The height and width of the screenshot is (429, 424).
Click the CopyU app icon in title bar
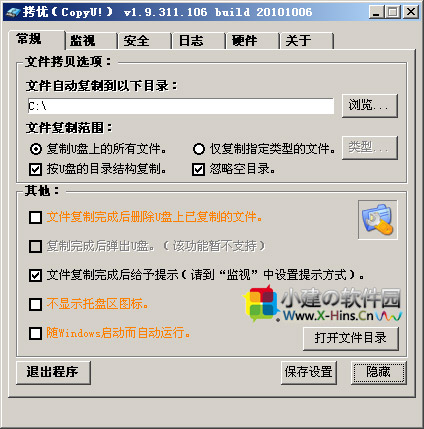(x=13, y=12)
